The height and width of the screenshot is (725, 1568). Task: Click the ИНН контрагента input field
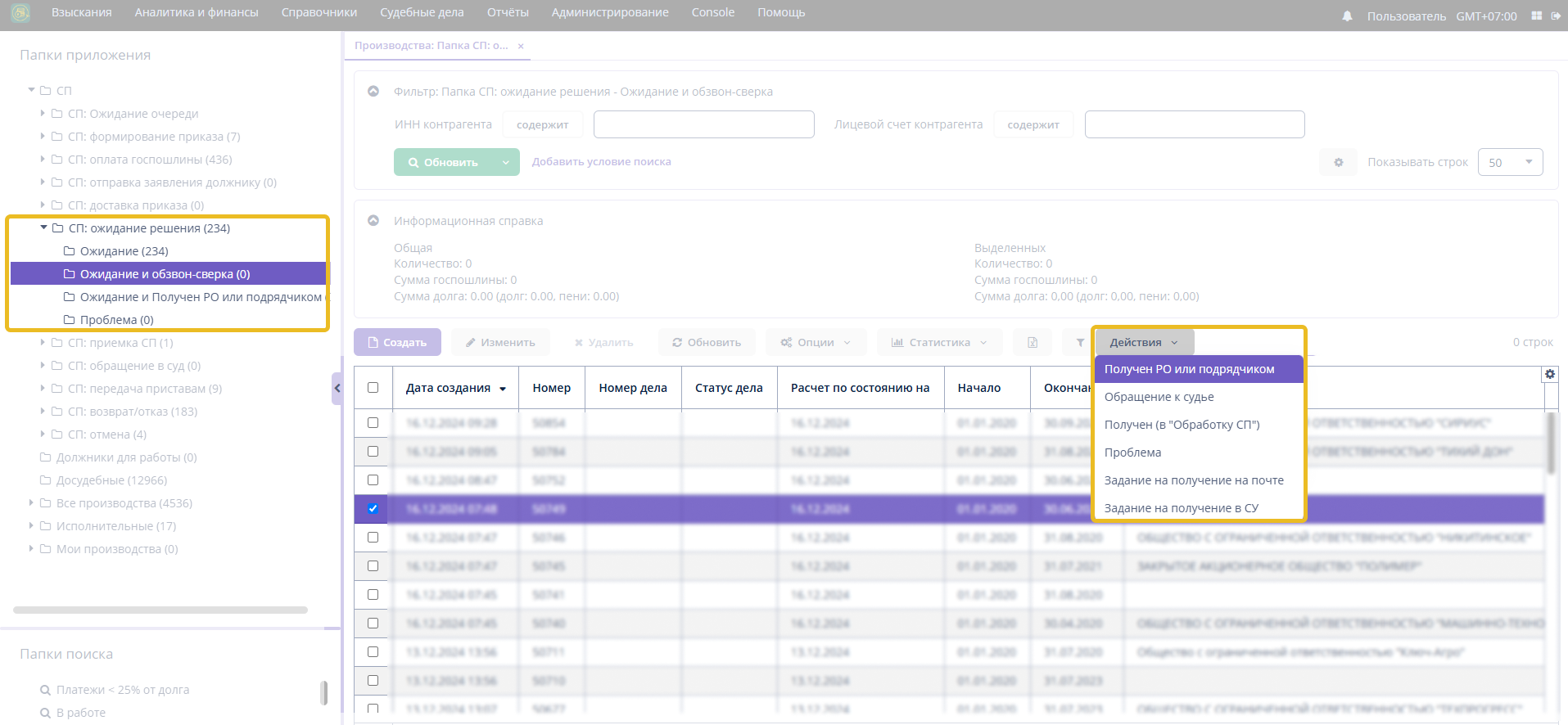[x=703, y=124]
